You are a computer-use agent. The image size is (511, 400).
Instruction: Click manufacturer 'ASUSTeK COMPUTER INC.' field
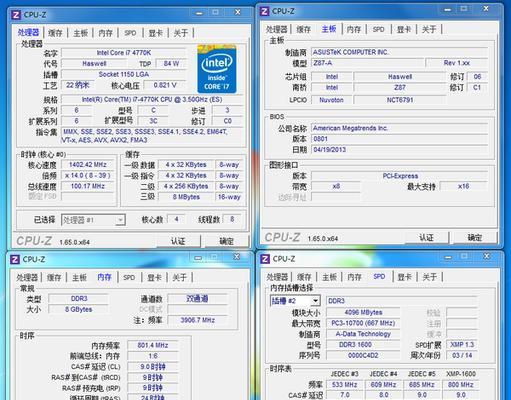[x=399, y=52]
